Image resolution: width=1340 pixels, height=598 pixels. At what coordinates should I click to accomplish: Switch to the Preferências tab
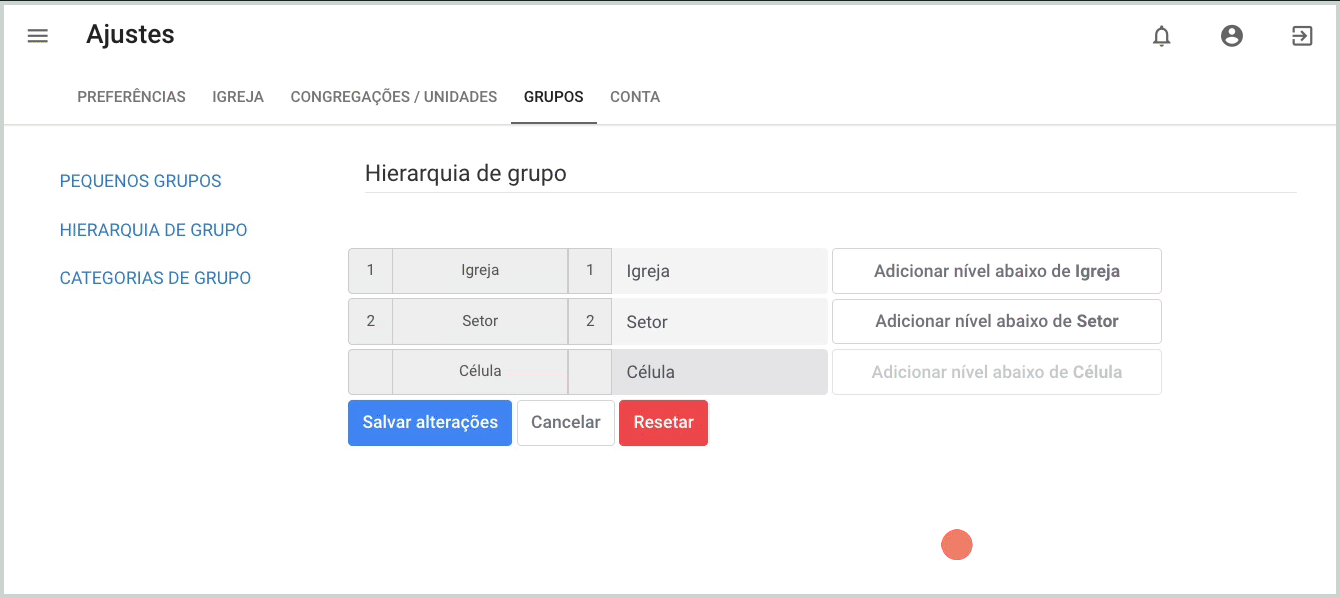click(131, 97)
